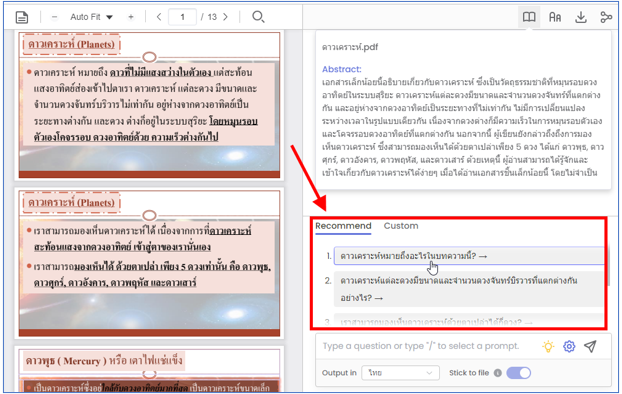Open the font size Aa settings

tap(555, 17)
